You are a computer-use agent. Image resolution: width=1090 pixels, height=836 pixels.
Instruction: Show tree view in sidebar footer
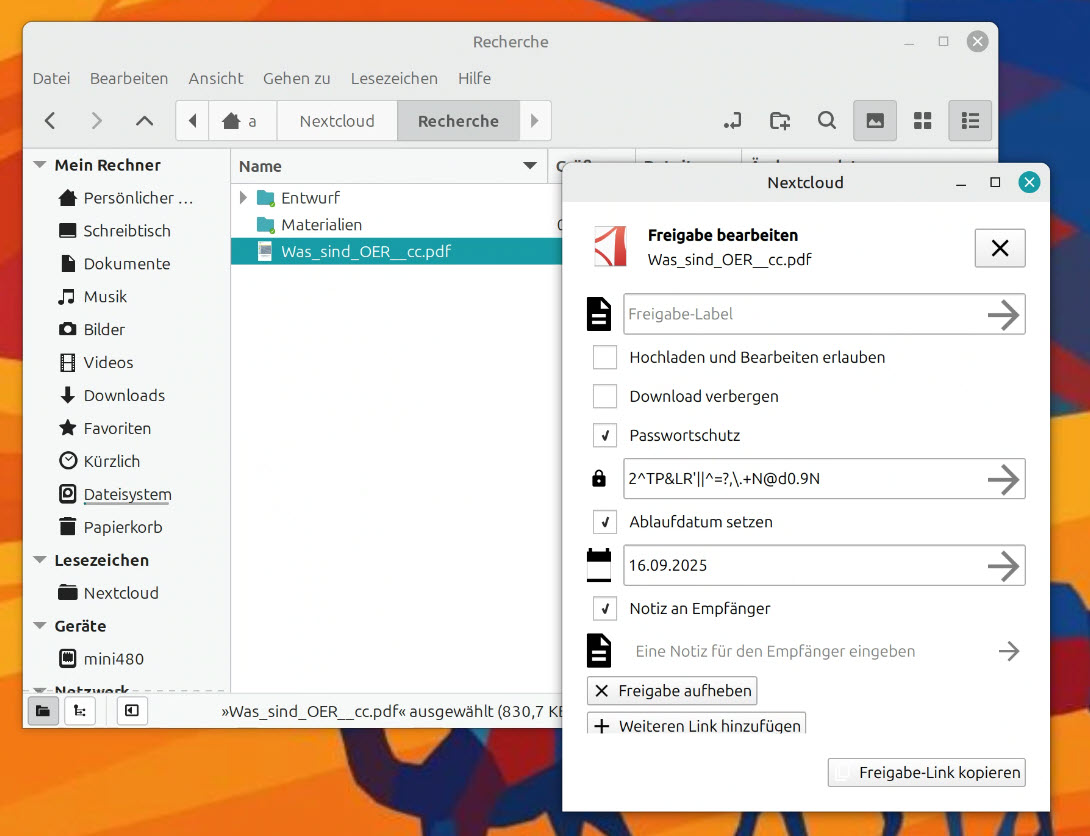[80, 711]
